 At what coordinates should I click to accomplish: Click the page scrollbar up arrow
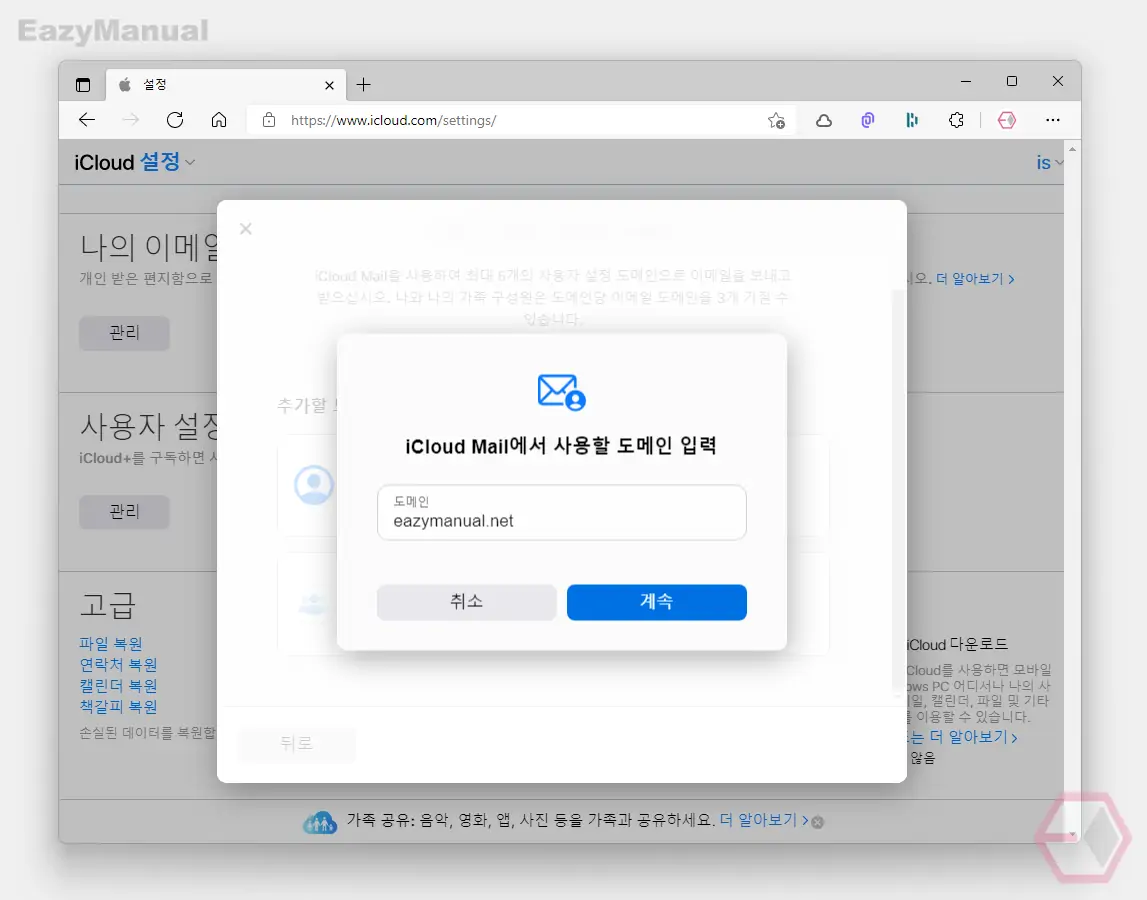[1072, 149]
